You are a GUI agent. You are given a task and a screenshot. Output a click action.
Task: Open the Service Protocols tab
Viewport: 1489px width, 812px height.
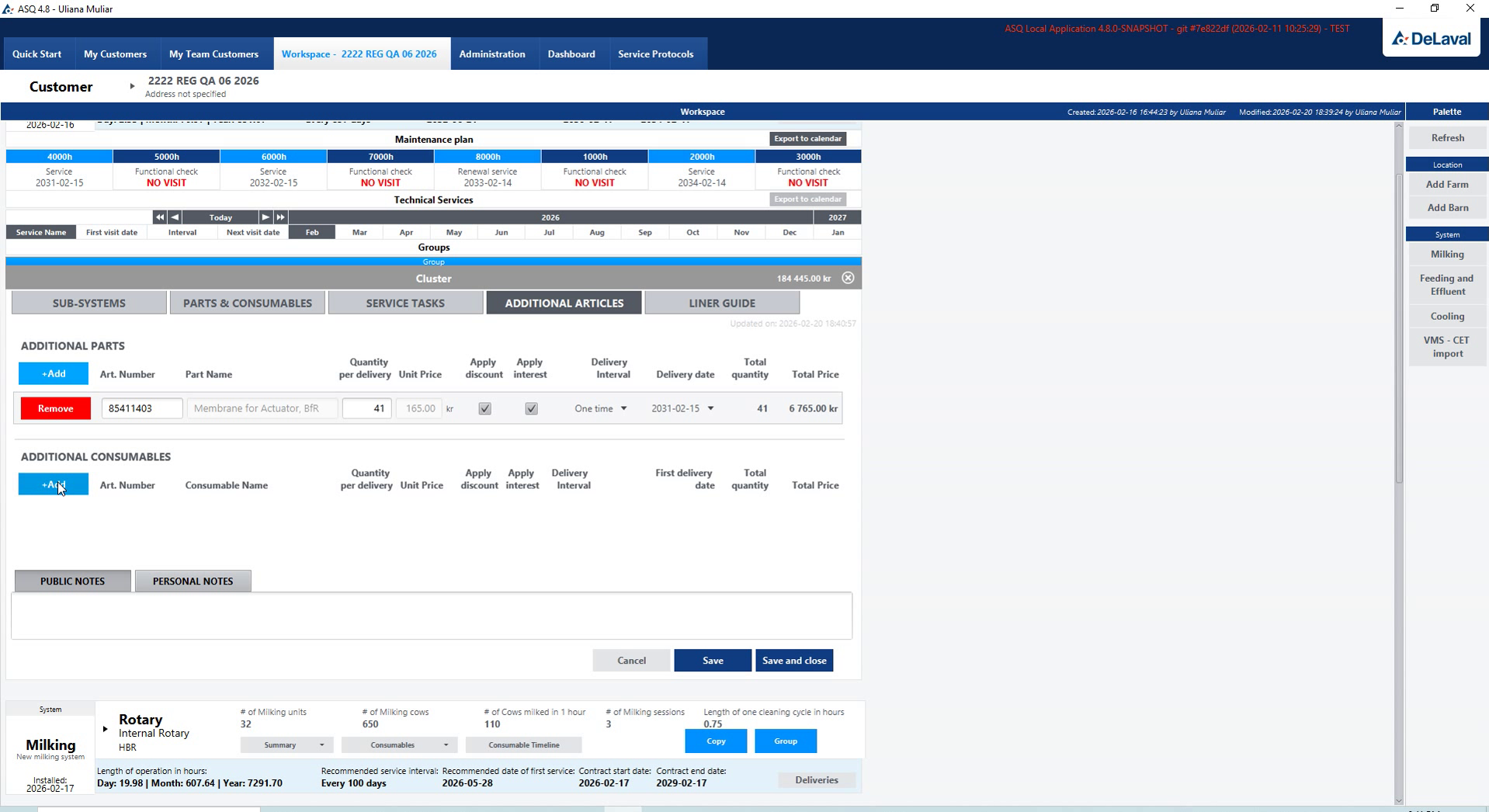tap(656, 54)
